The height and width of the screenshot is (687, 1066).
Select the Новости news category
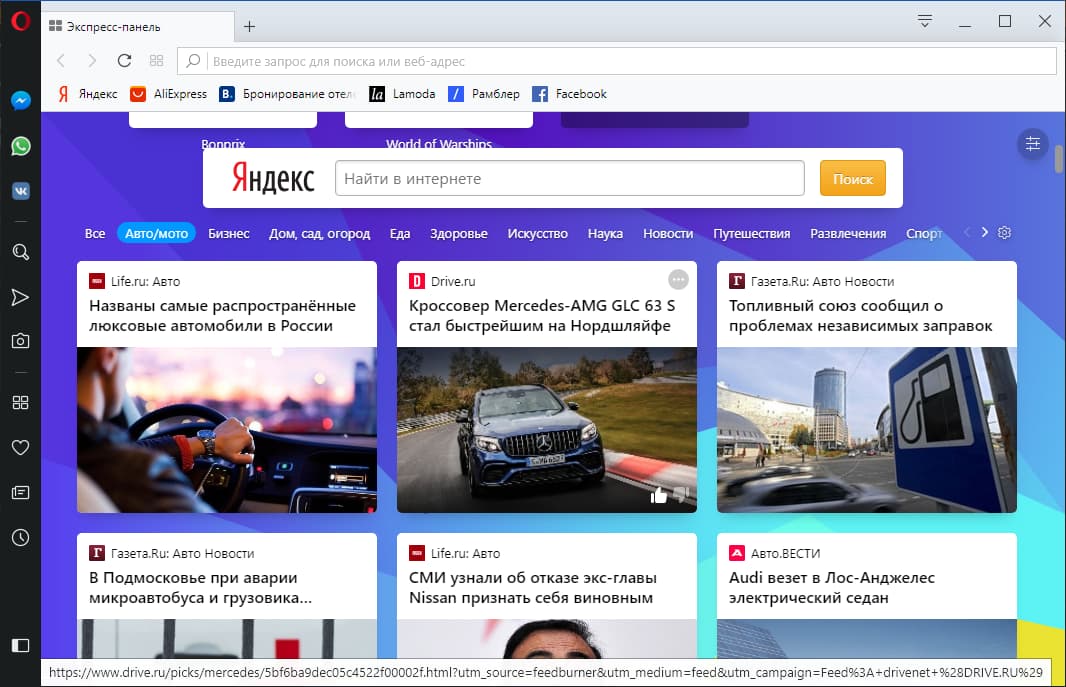668,233
